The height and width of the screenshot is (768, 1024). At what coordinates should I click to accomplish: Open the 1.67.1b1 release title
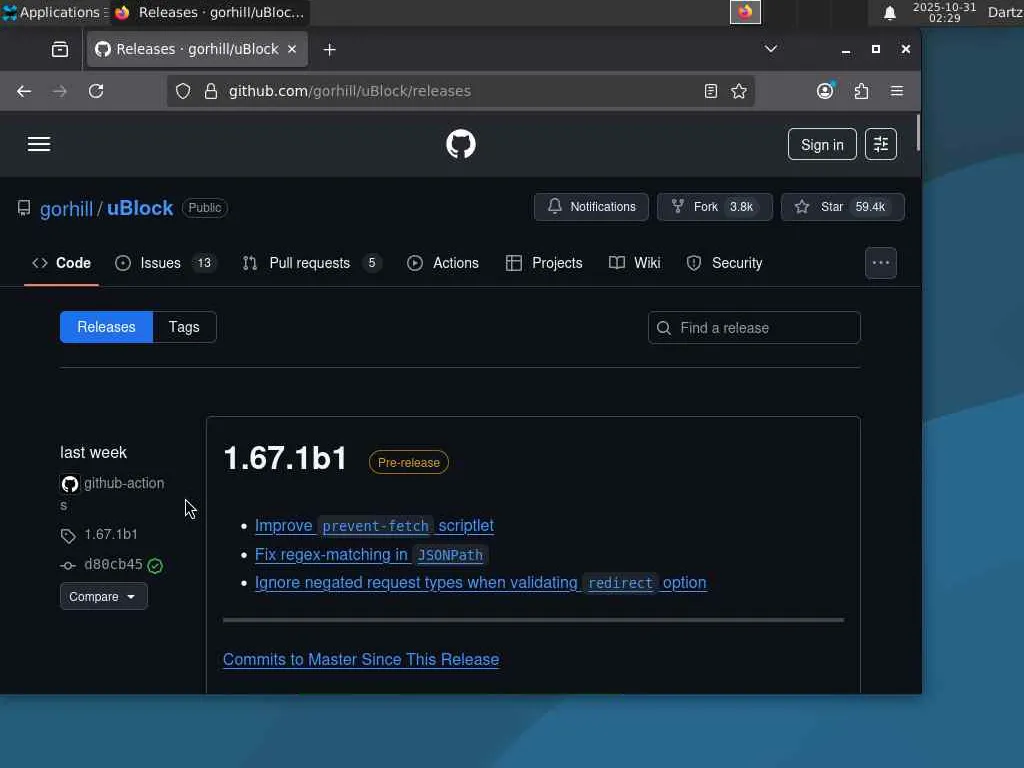click(x=285, y=458)
